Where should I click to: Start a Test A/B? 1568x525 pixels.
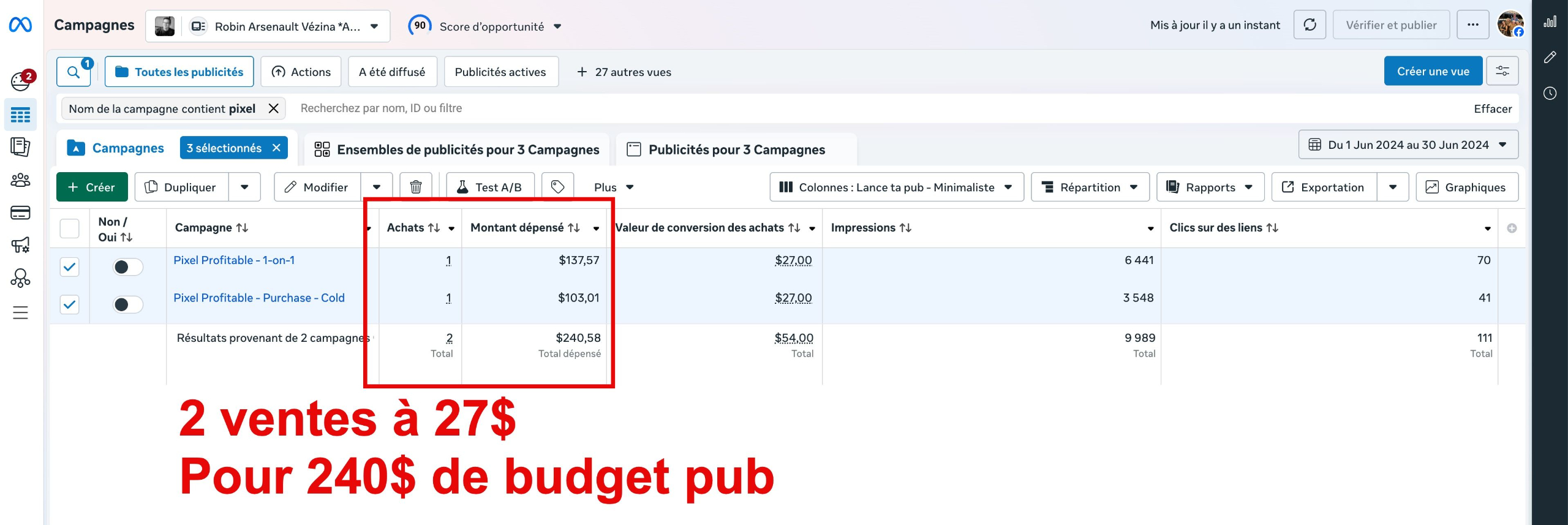[490, 187]
